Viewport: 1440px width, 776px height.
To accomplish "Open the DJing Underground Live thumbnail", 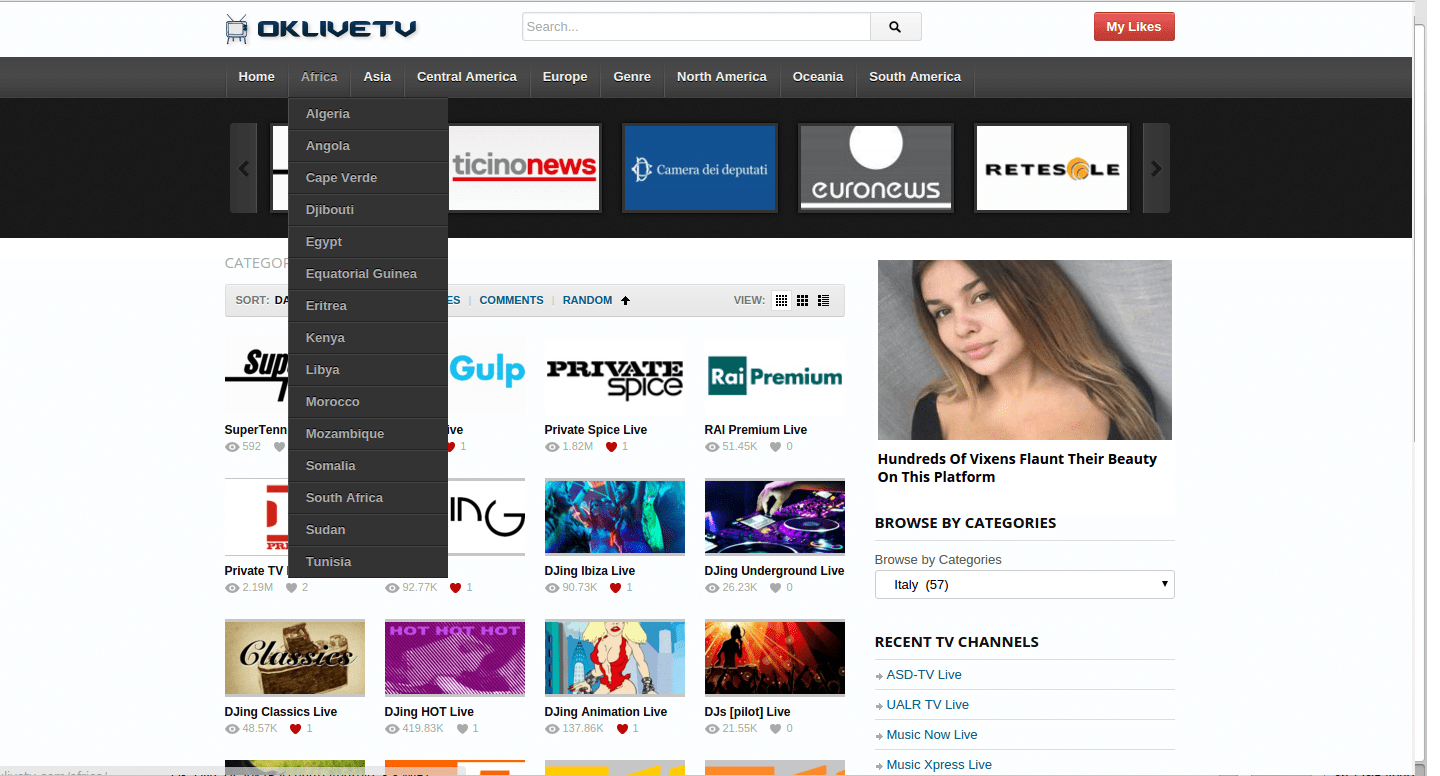I will [x=775, y=517].
